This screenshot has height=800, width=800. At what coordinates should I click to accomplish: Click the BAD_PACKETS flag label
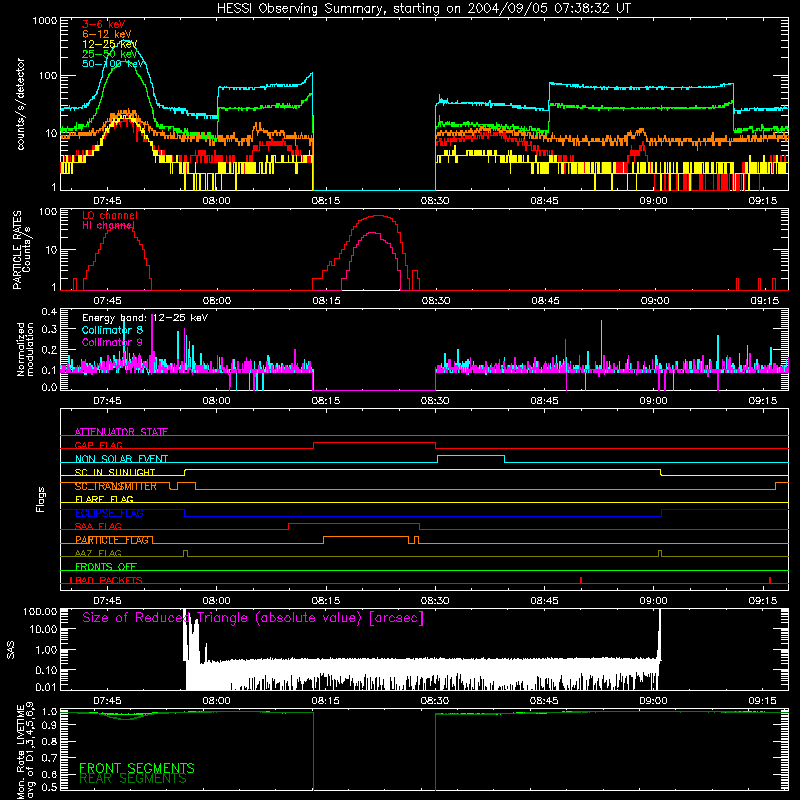[107, 580]
